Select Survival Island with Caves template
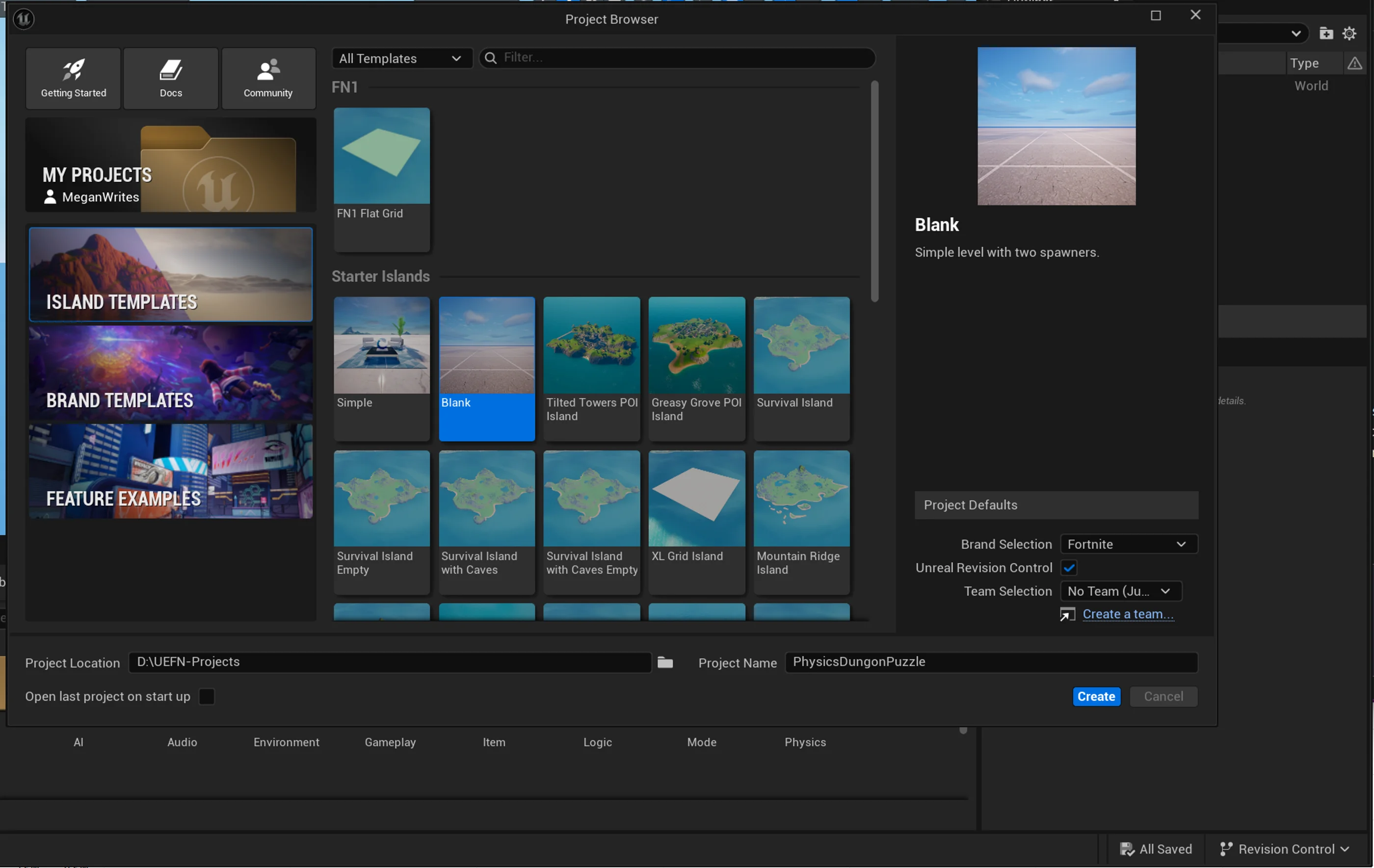Image resolution: width=1374 pixels, height=868 pixels. tap(487, 522)
